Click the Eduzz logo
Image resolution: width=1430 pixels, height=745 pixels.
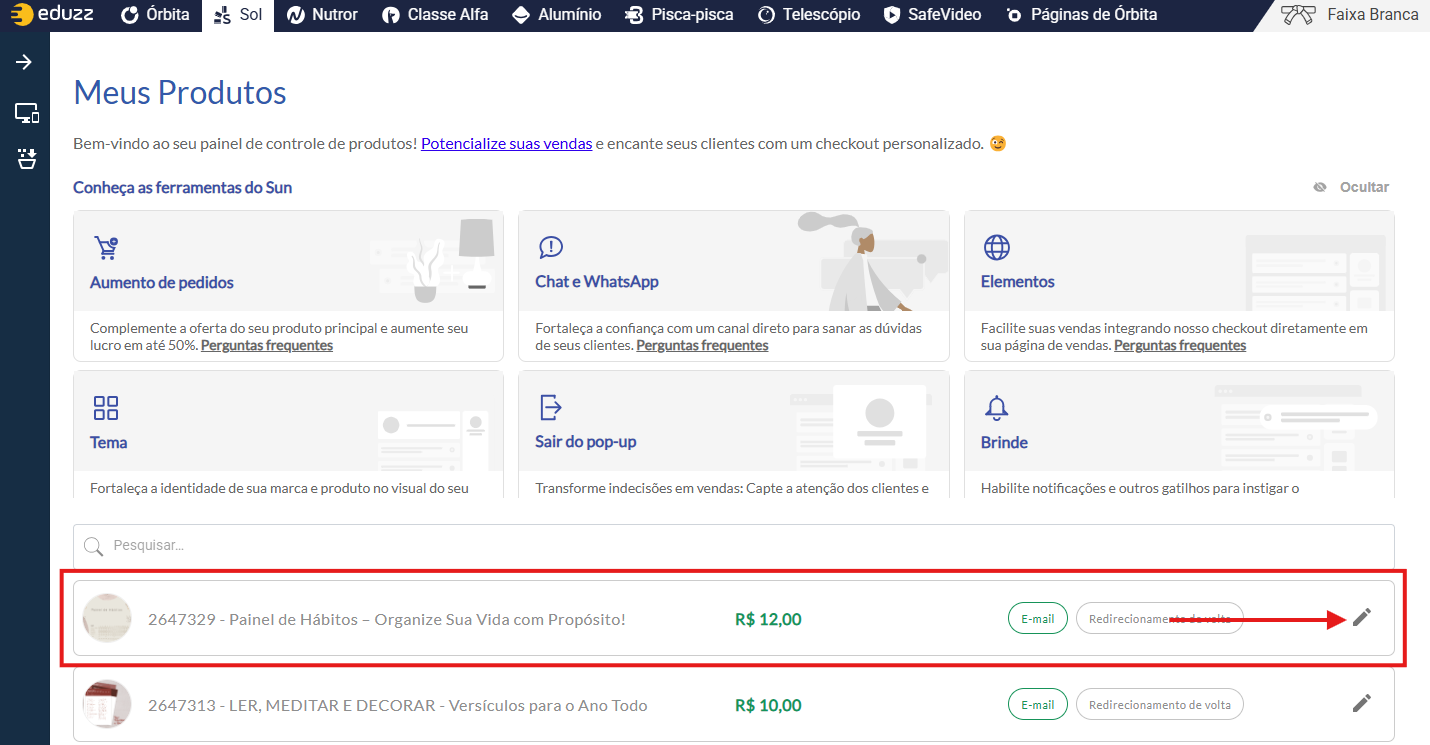pos(52,15)
